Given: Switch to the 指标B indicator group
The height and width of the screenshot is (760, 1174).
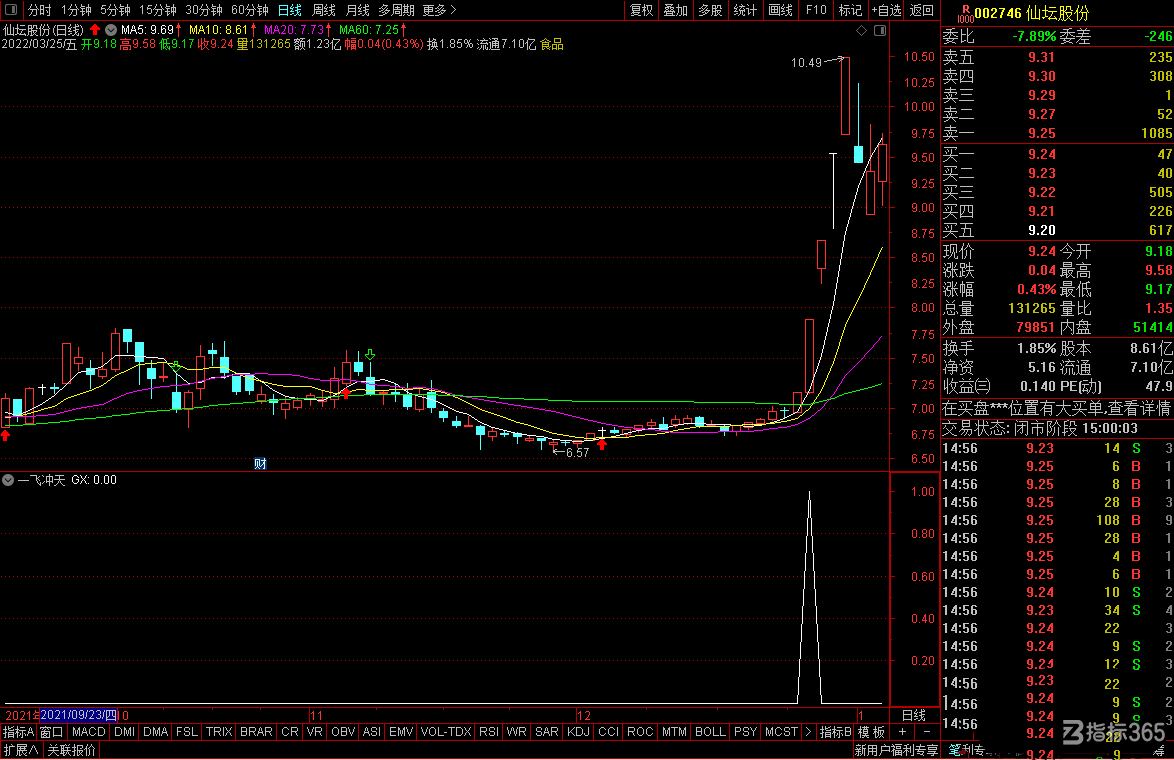Looking at the screenshot, I should point(836,732).
